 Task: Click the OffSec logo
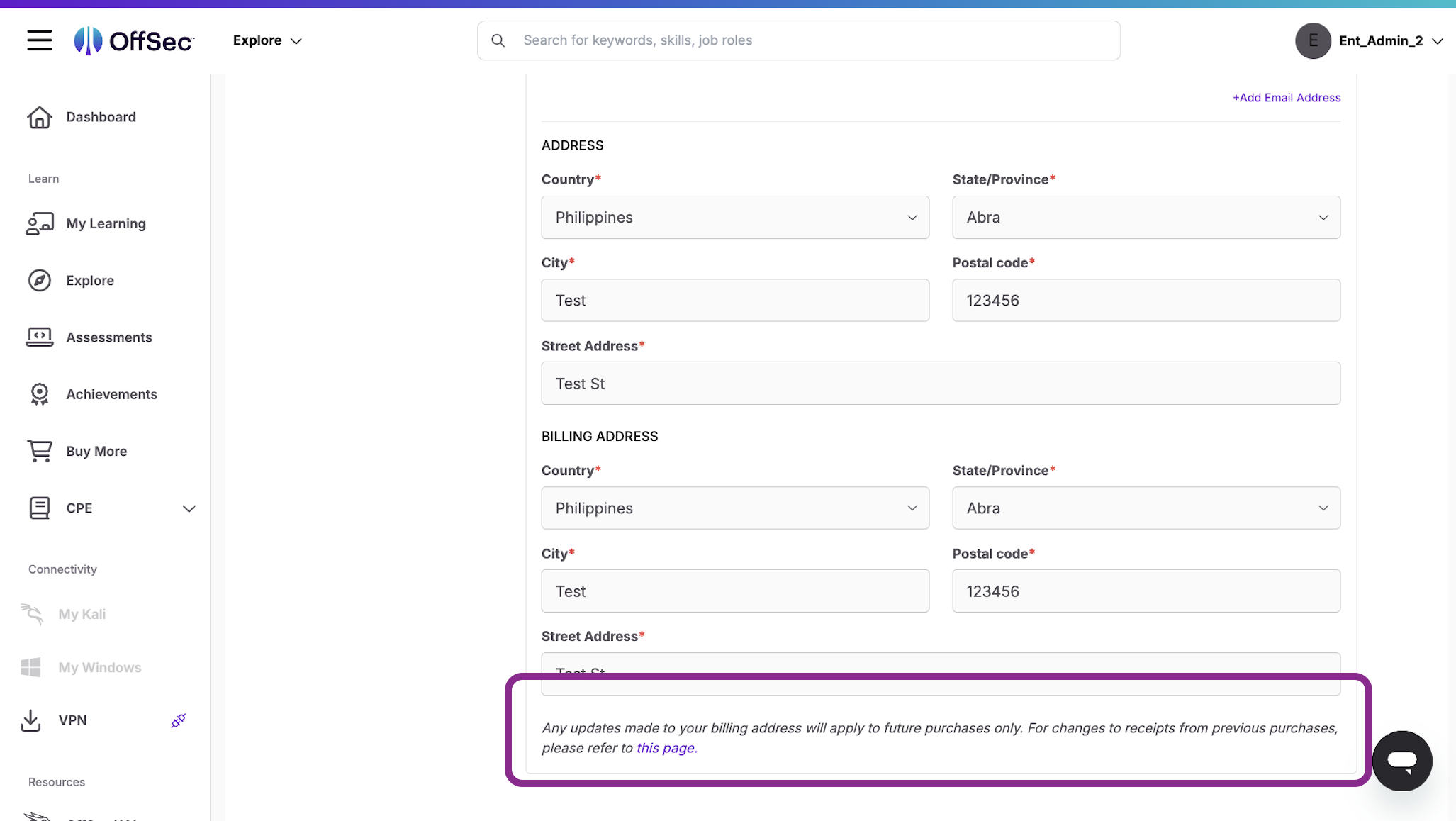(x=133, y=40)
